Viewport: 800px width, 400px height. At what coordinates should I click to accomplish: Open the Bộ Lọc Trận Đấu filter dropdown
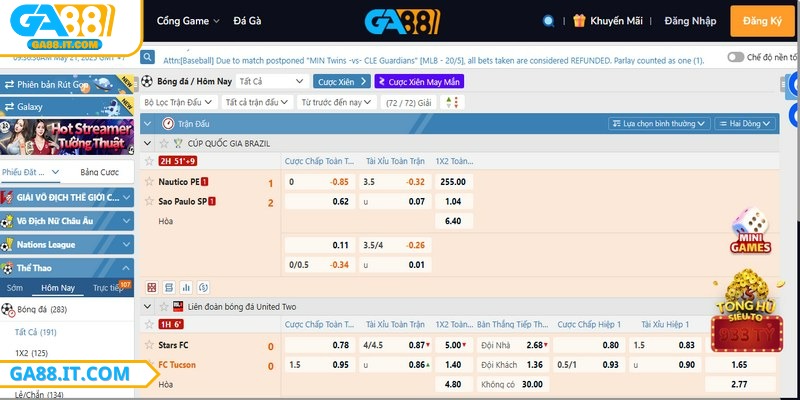(179, 103)
